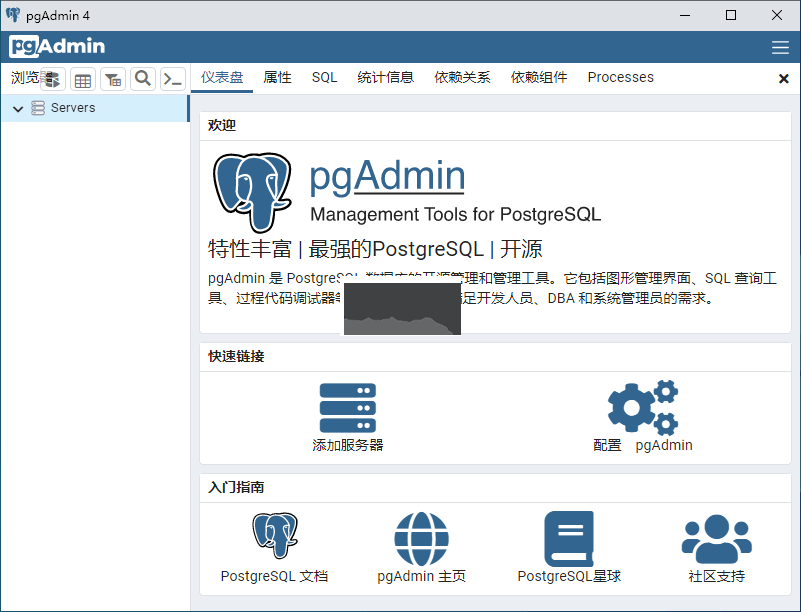This screenshot has height=612, width=801.
Task: Click the pgAdmin 4 title bar app icon
Action: (x=13, y=15)
